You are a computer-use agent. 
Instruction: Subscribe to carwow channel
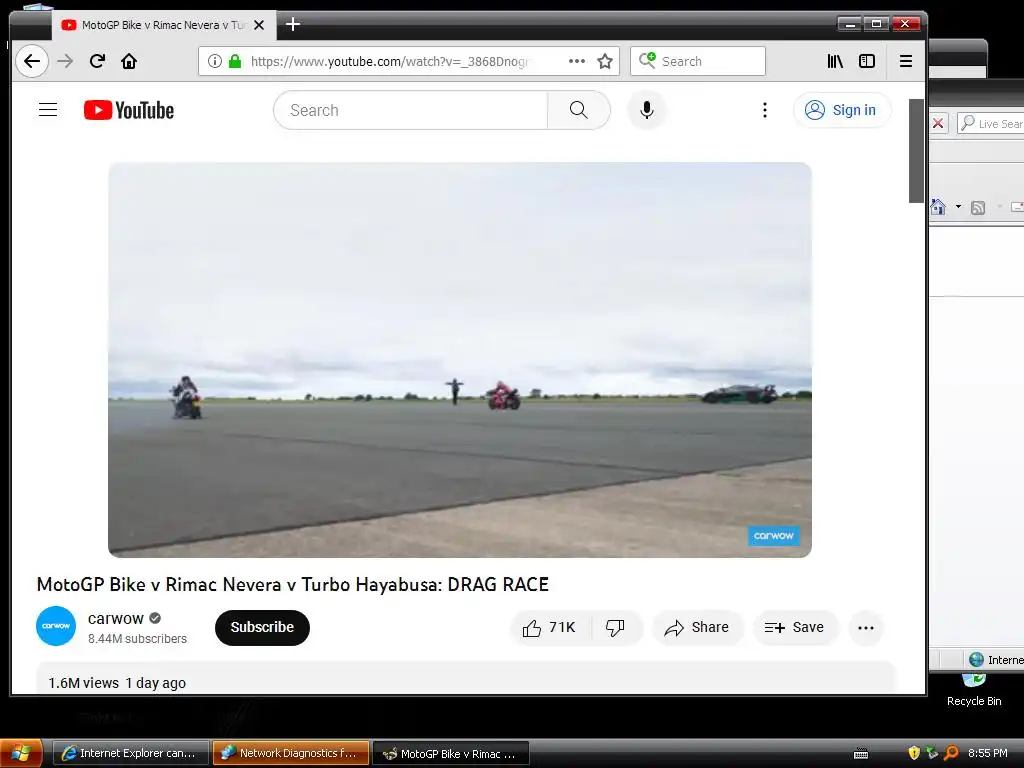click(x=262, y=628)
